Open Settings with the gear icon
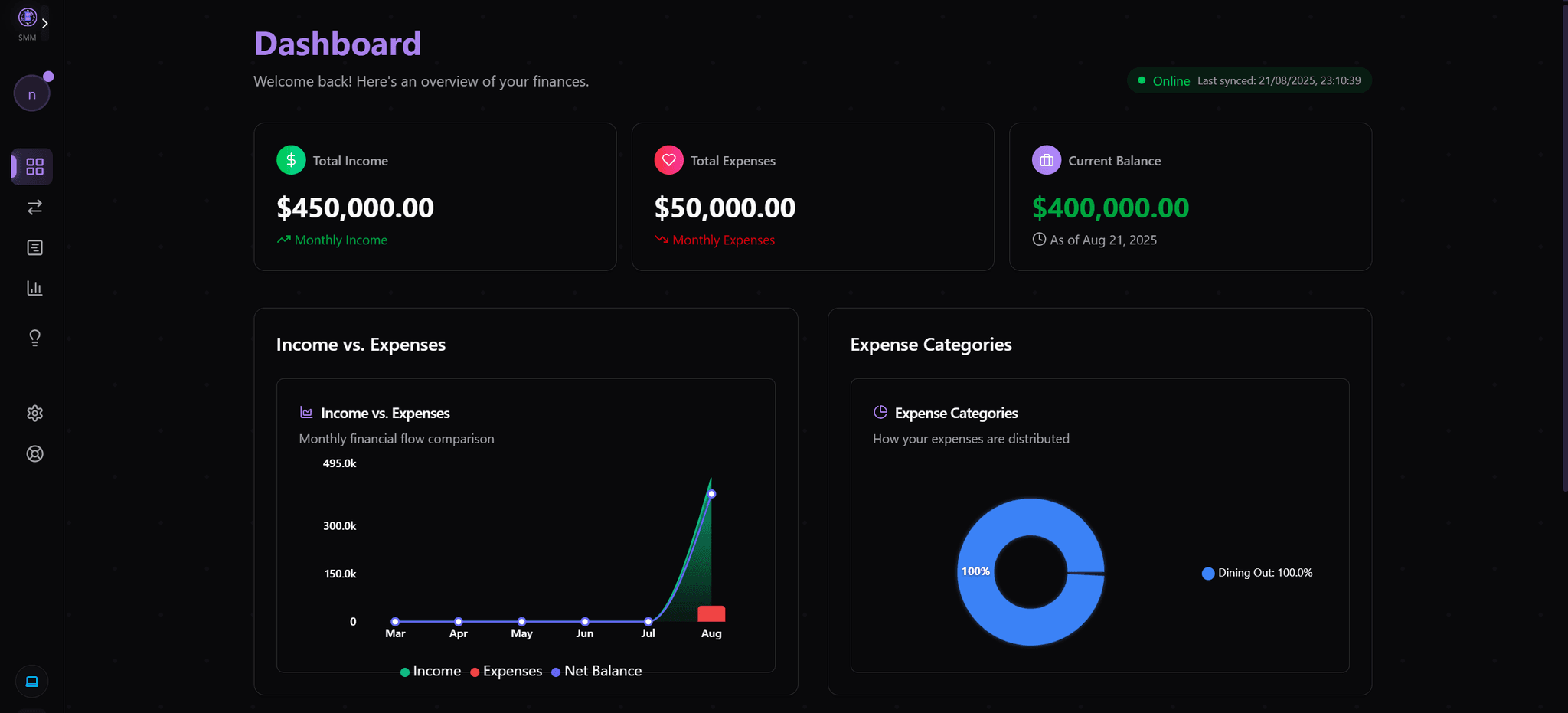Screen dimensions: 1568x713 coord(34,413)
